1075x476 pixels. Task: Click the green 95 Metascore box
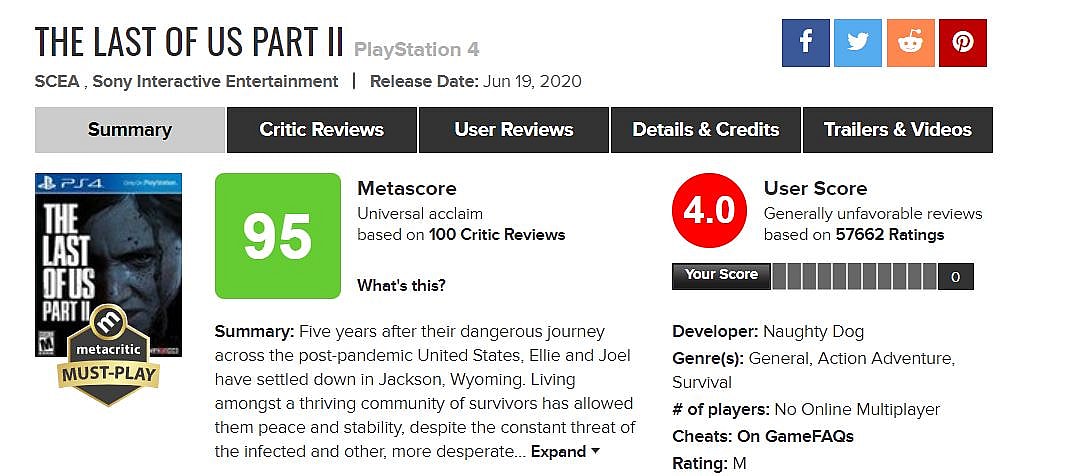click(277, 236)
